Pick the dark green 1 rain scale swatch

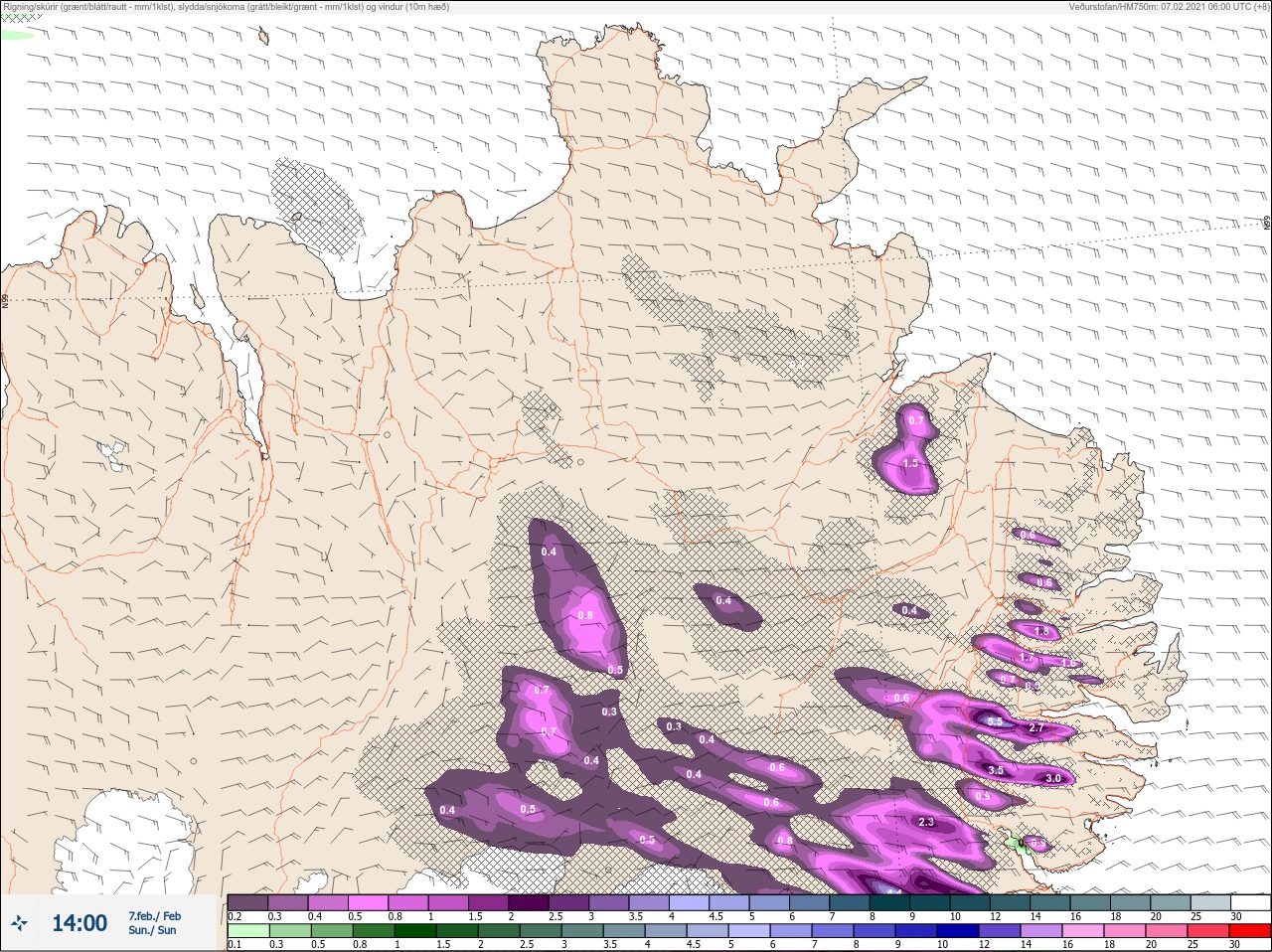(x=415, y=932)
